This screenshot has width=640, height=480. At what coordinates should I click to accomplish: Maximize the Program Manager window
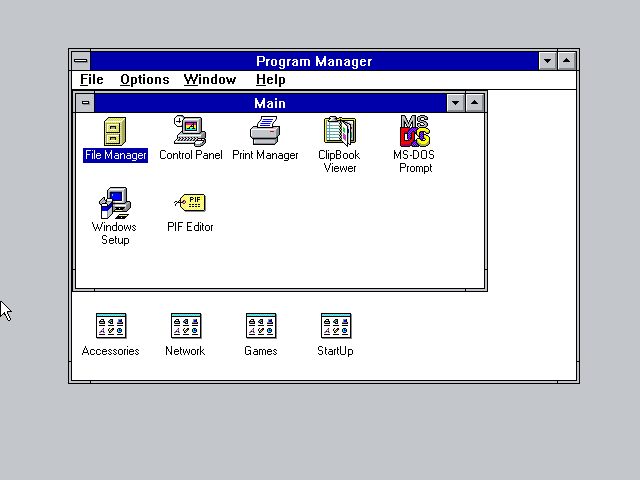(567, 61)
